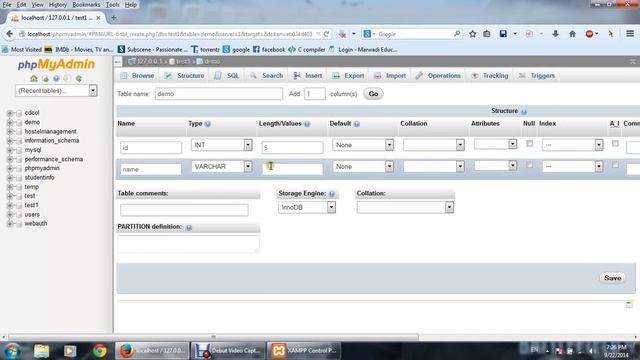The image size is (640, 360).
Task: Open the Firefox hamburger menu
Action: 630,34
